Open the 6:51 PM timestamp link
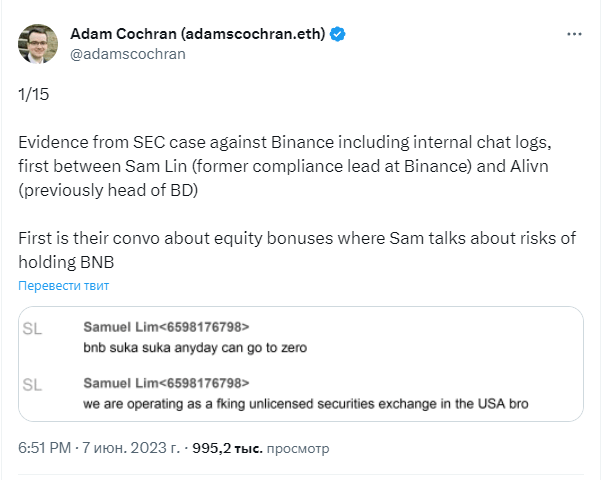Screen dimensions: 603x480 pos(45,448)
